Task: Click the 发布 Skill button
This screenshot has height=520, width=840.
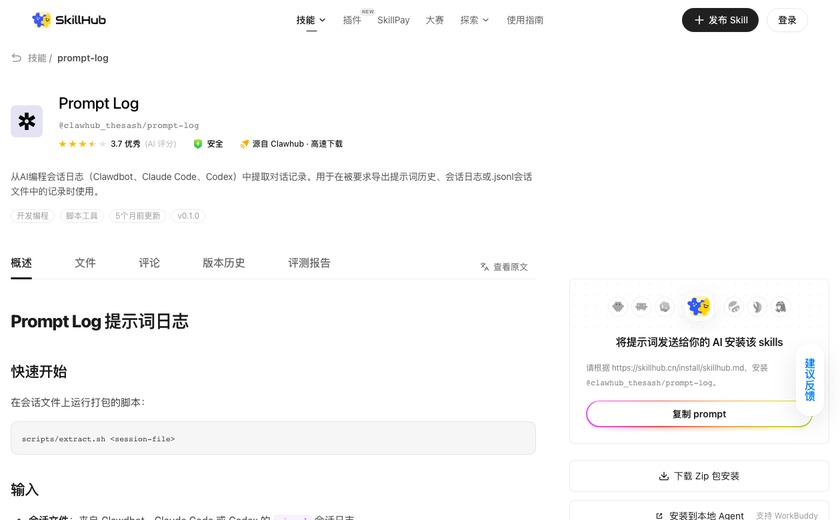Action: click(x=720, y=20)
